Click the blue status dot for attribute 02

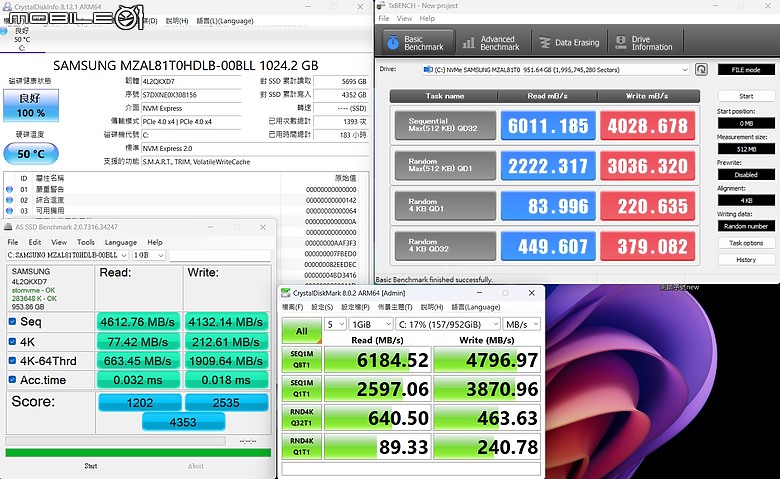(9, 200)
